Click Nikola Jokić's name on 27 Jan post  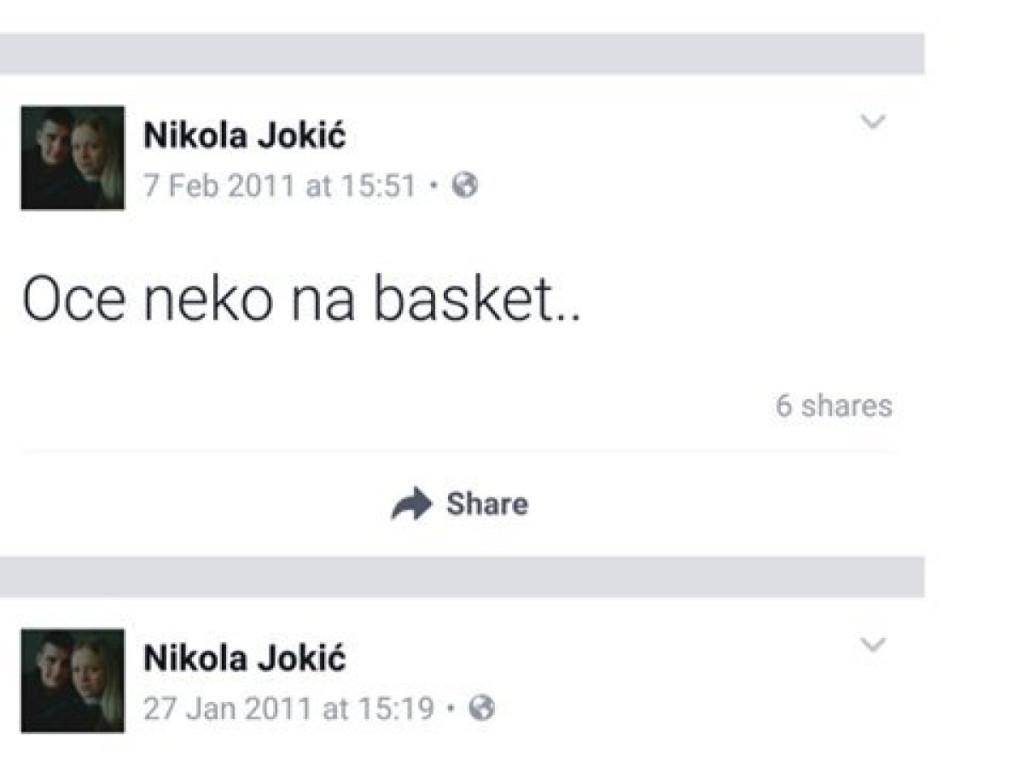click(x=245, y=658)
